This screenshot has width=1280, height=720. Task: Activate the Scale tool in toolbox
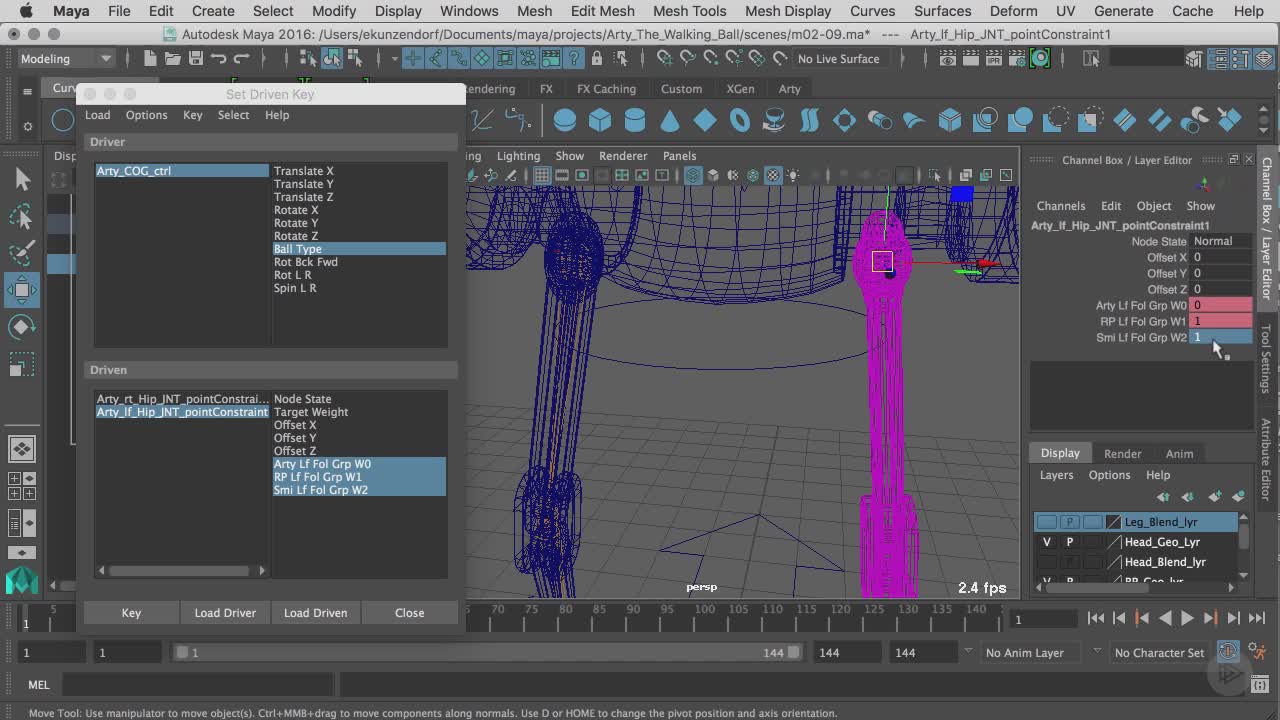(22, 366)
